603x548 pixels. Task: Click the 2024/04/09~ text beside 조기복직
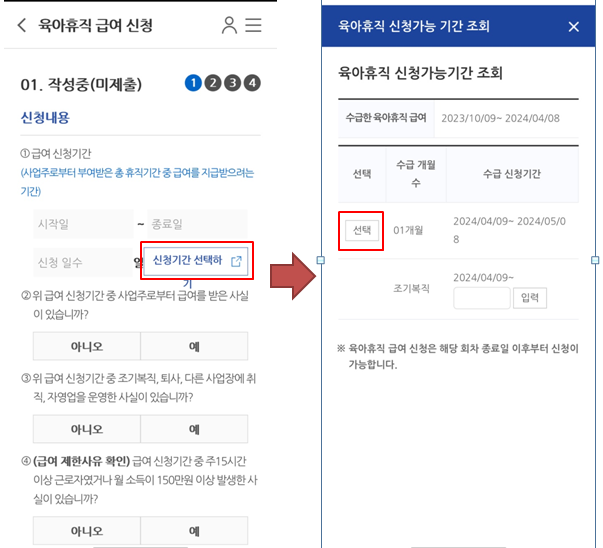pyautogui.click(x=483, y=278)
